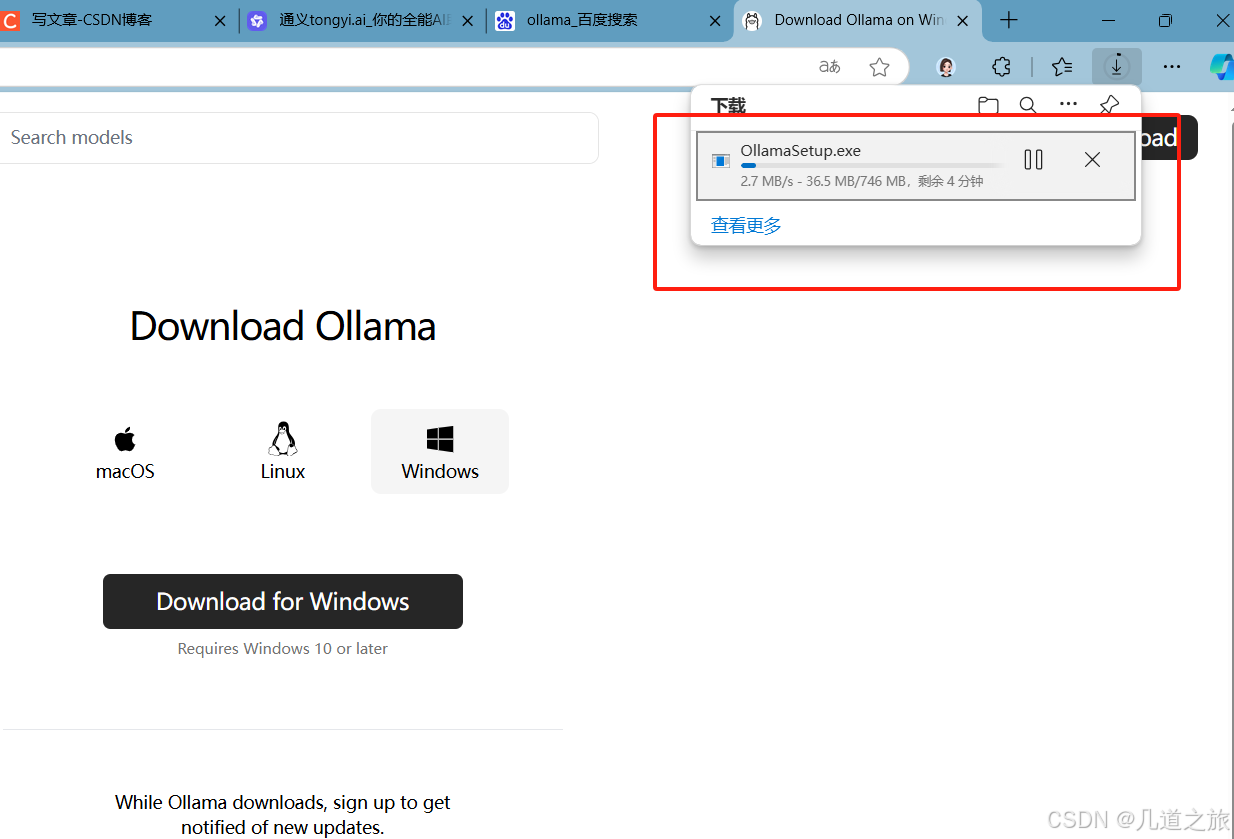Click the 下载 panel title
Screen dimensions: 1234x839
point(728,105)
